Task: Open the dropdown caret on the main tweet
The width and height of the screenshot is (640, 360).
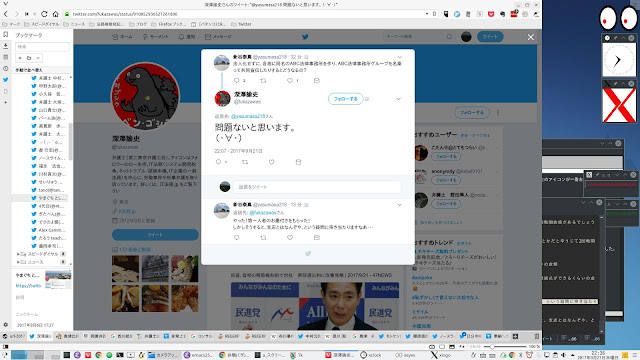Action: (399, 99)
